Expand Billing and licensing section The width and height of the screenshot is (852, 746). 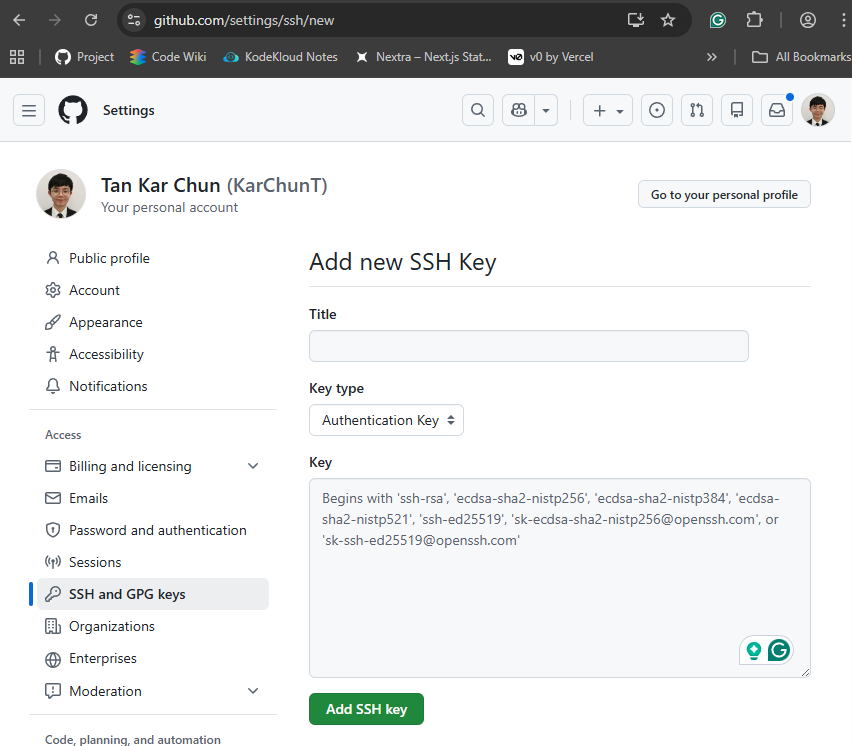pos(253,466)
